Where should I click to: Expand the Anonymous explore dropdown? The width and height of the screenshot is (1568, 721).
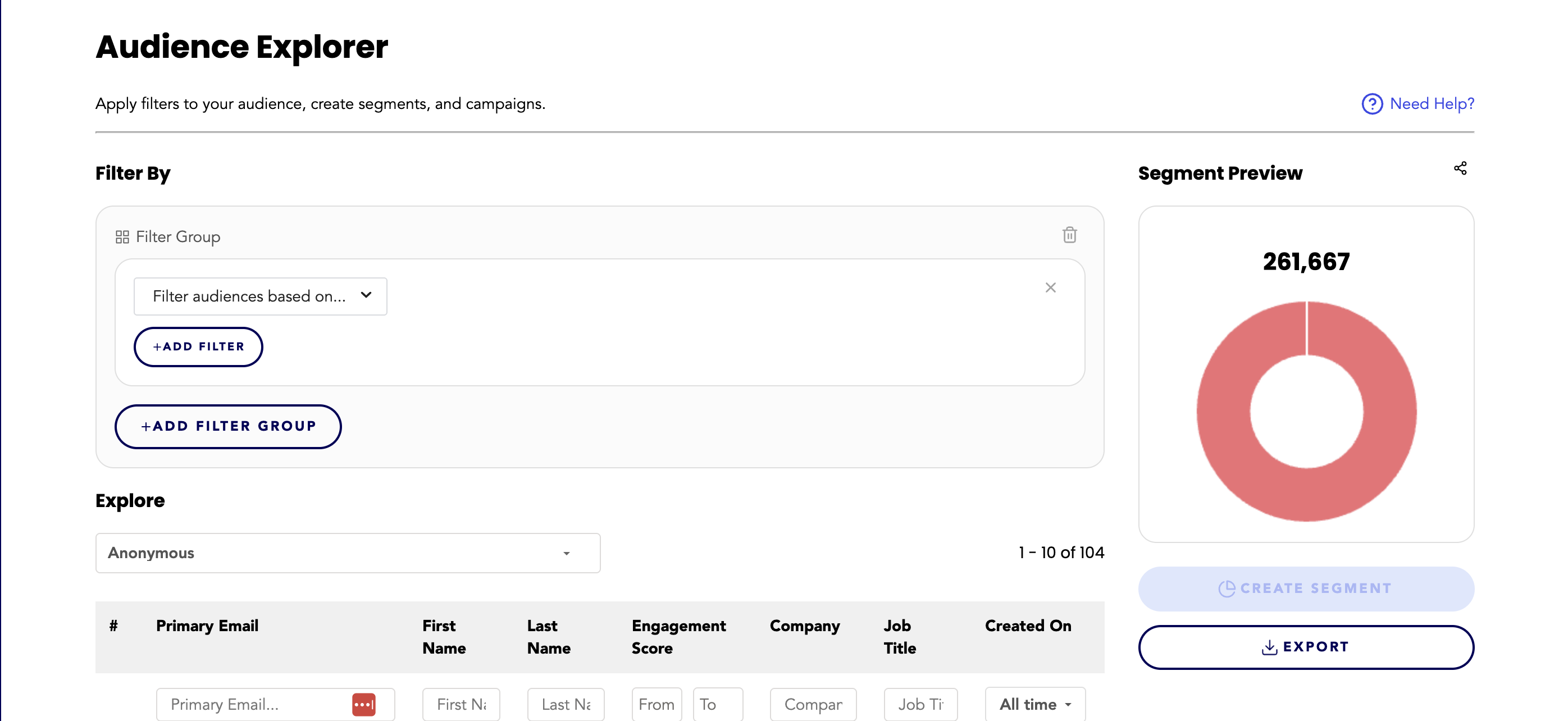click(x=348, y=553)
